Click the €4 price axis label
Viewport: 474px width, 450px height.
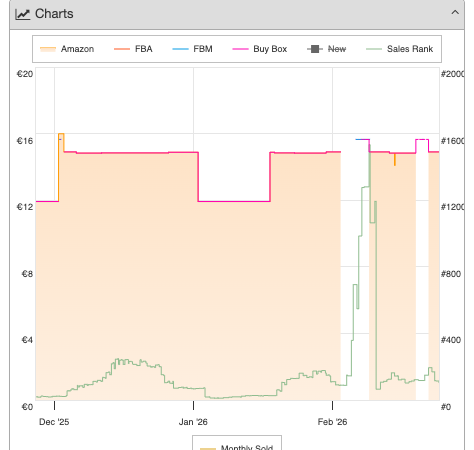27,340
